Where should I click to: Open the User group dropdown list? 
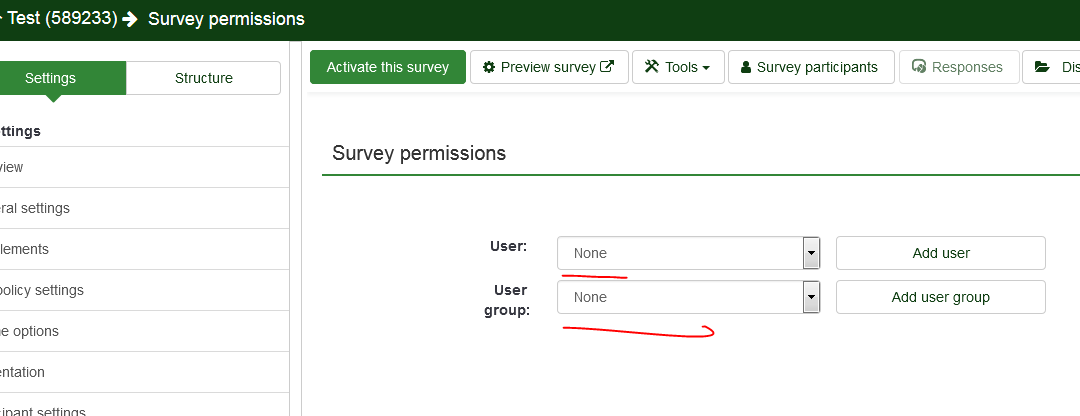[x=811, y=297]
